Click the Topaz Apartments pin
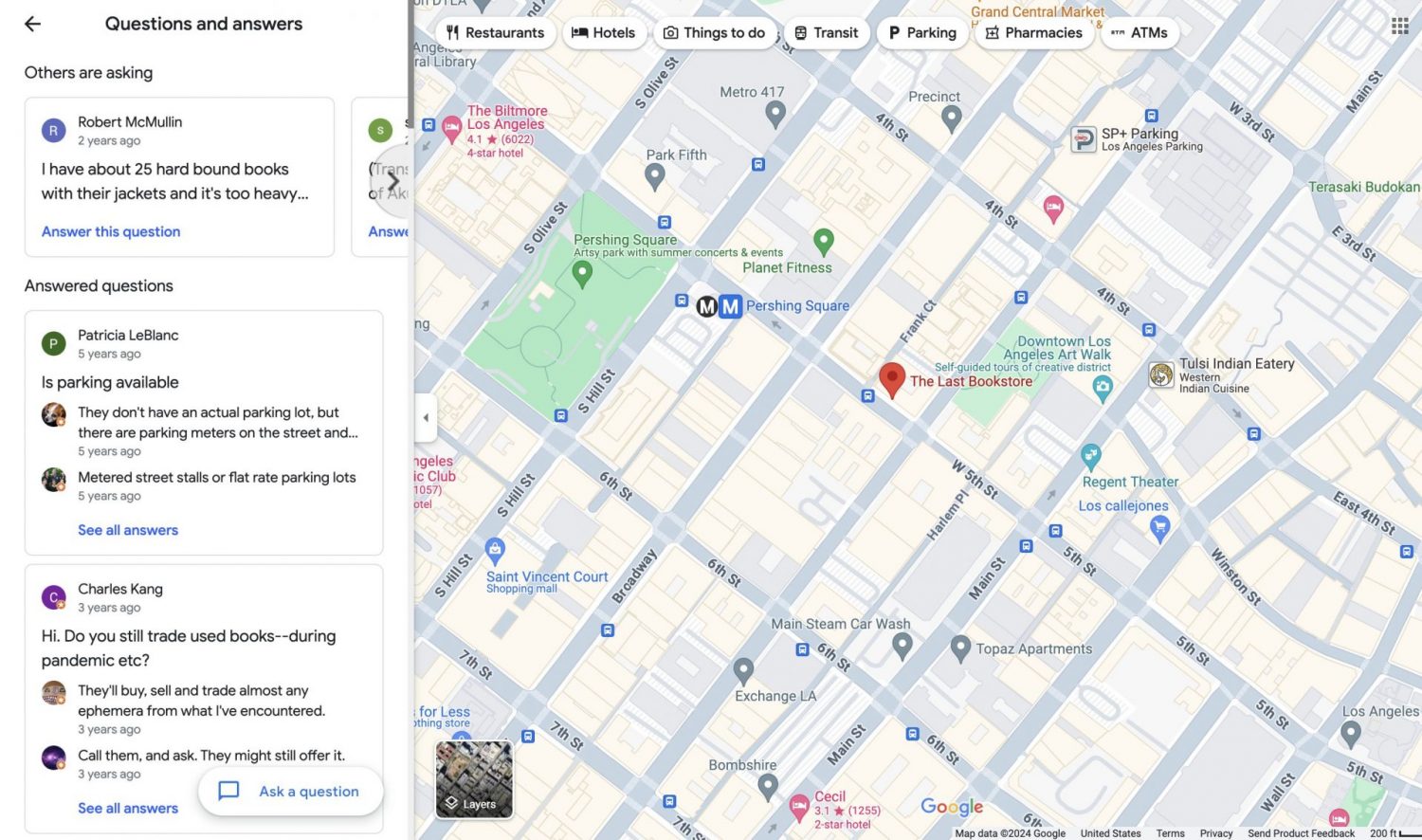Image resolution: width=1422 pixels, height=840 pixels. (960, 648)
